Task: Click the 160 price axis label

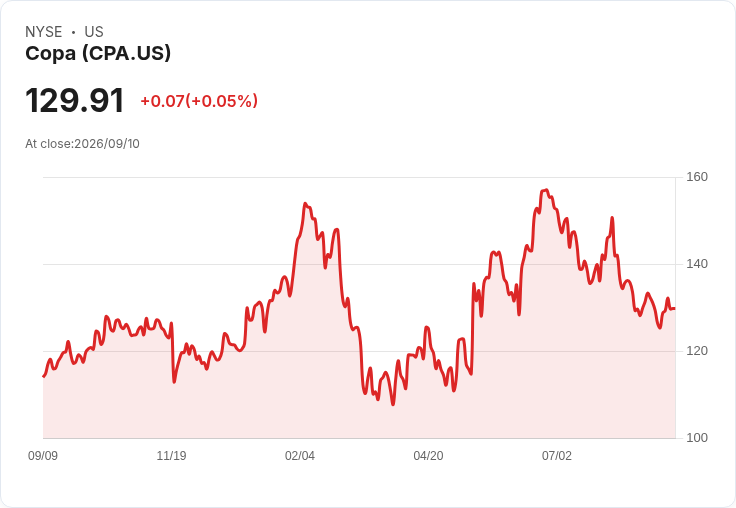Action: coord(697,177)
